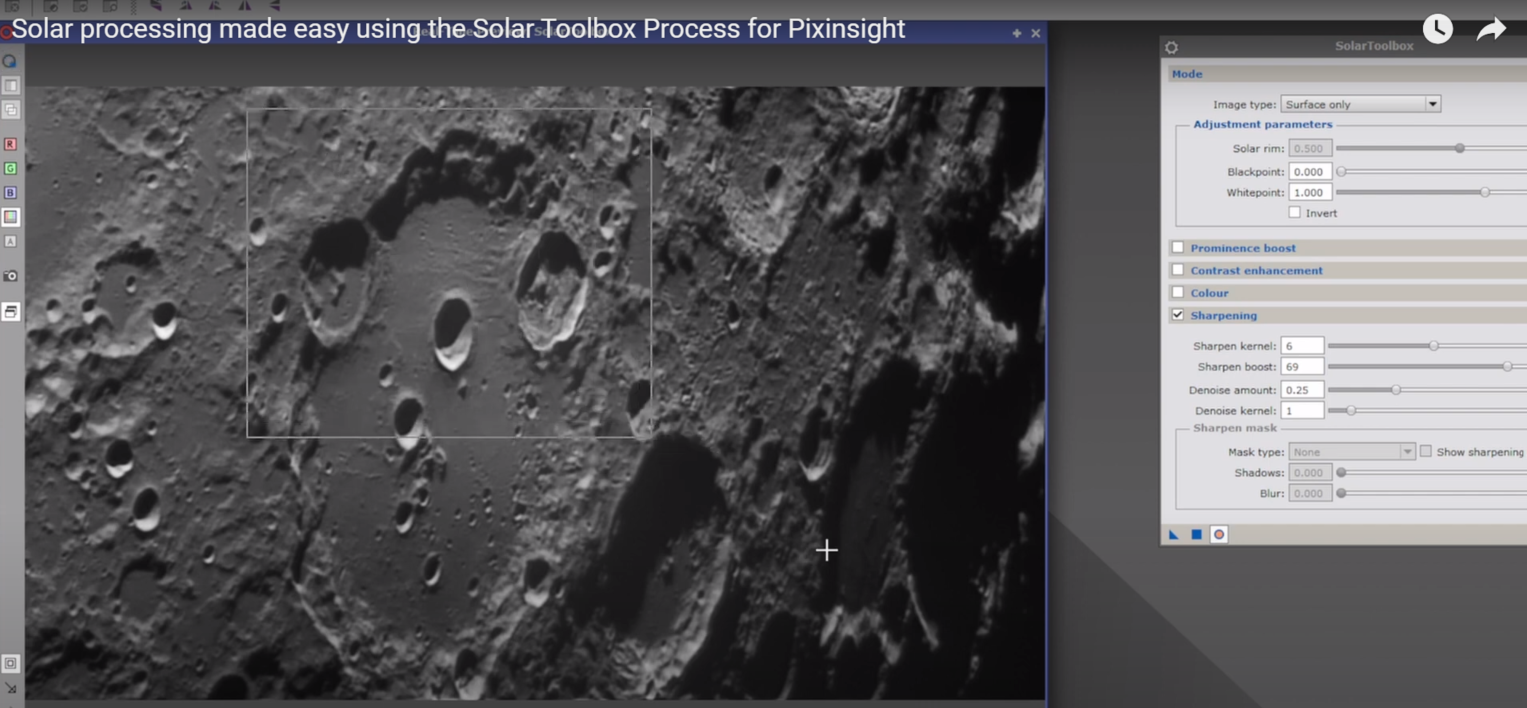This screenshot has height=708, width=1527.
Task: Click the stacked-windows icon in image sidebar
Action: (x=10, y=312)
